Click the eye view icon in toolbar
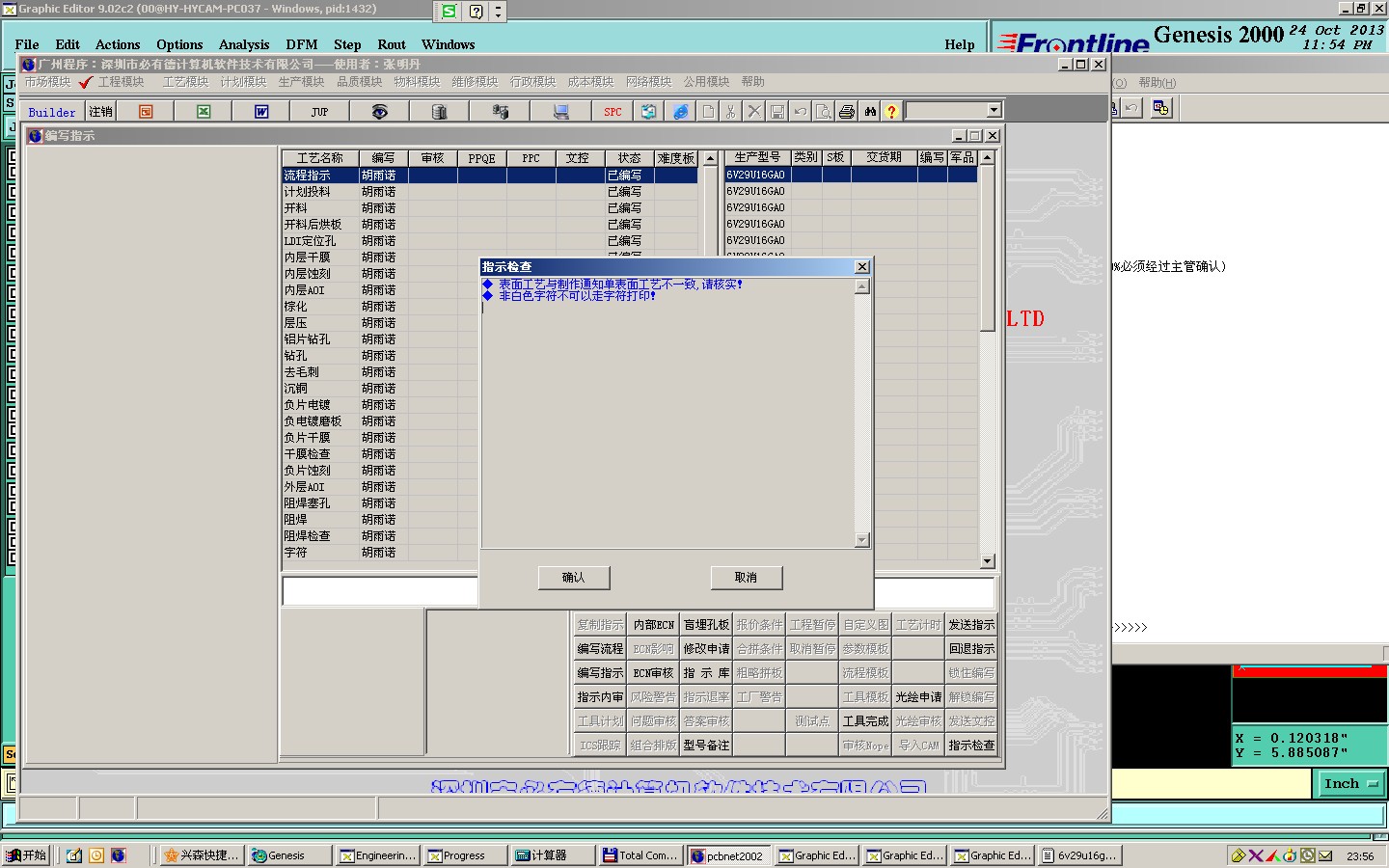Viewport: 1389px width, 868px height. coord(380,112)
